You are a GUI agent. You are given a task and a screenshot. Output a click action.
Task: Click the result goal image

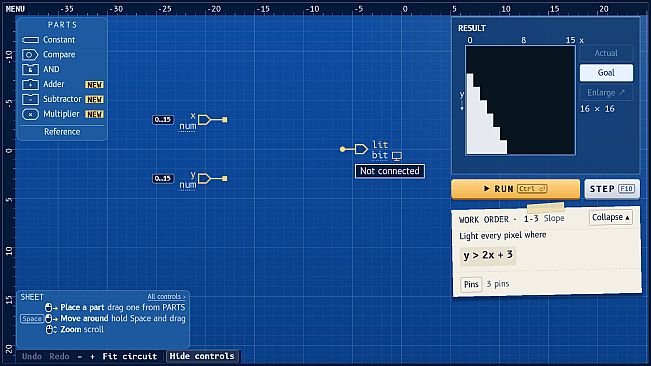click(x=520, y=100)
